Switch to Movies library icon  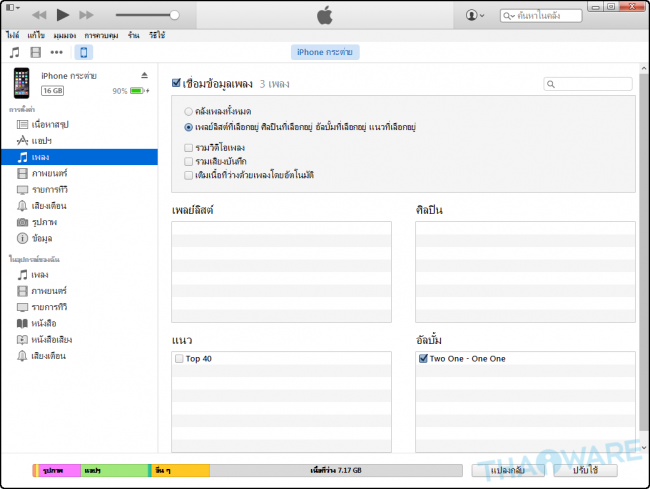pos(36,53)
